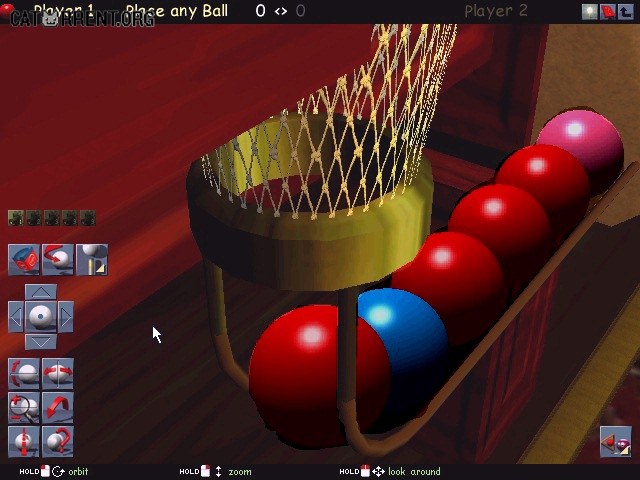Click the center cue ball aim-point button
Viewport: 640px width, 480px height.
(x=41, y=317)
